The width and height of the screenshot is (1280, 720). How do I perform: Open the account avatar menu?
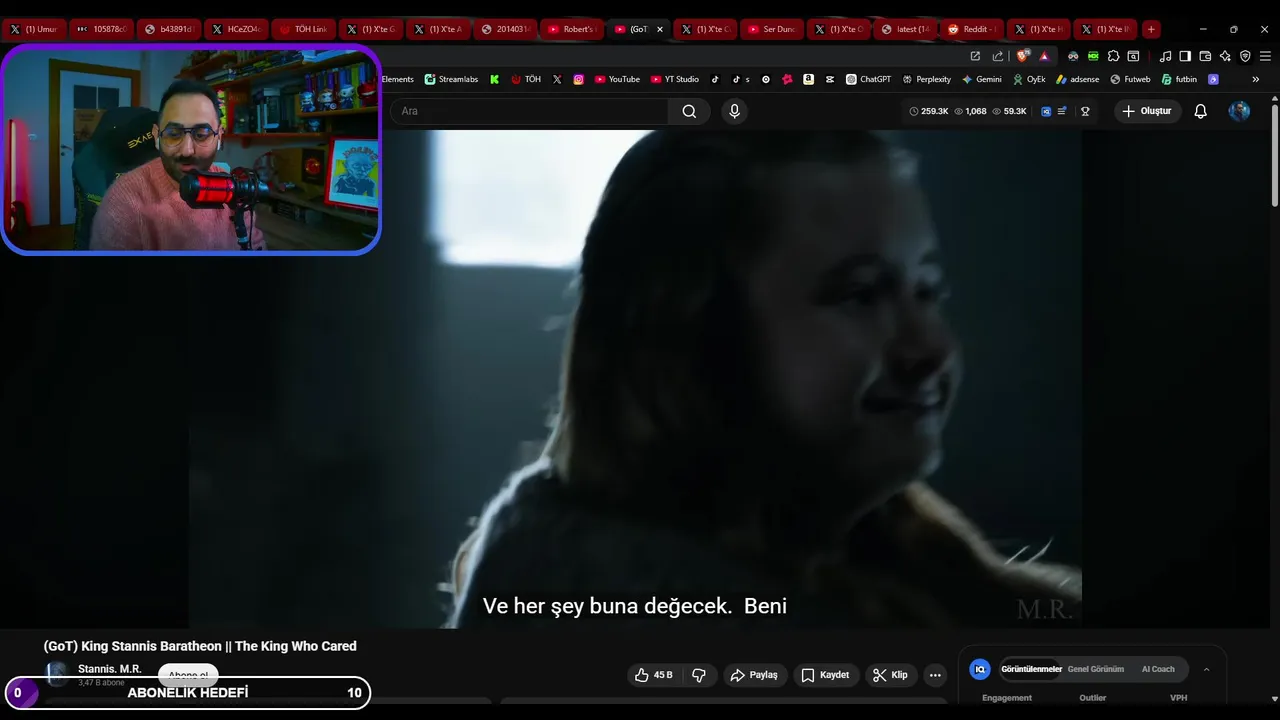click(x=1239, y=111)
